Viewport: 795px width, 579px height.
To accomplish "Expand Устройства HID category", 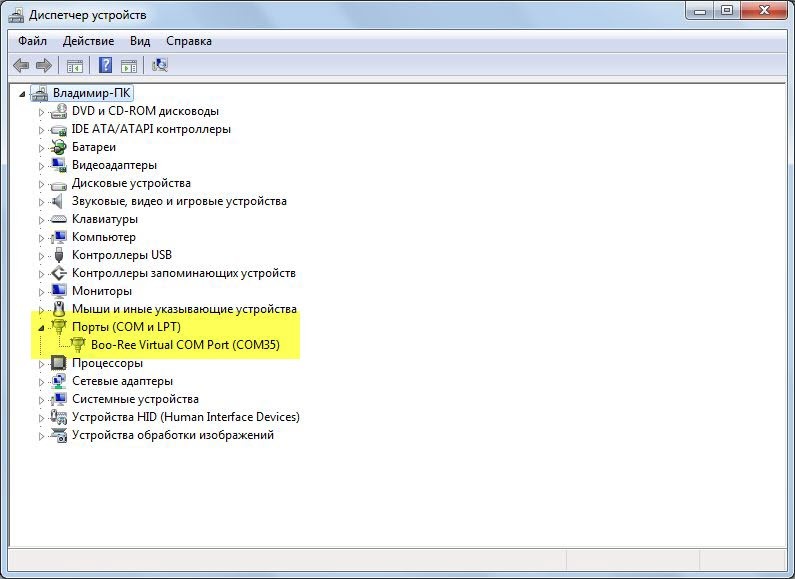I will click(42, 418).
